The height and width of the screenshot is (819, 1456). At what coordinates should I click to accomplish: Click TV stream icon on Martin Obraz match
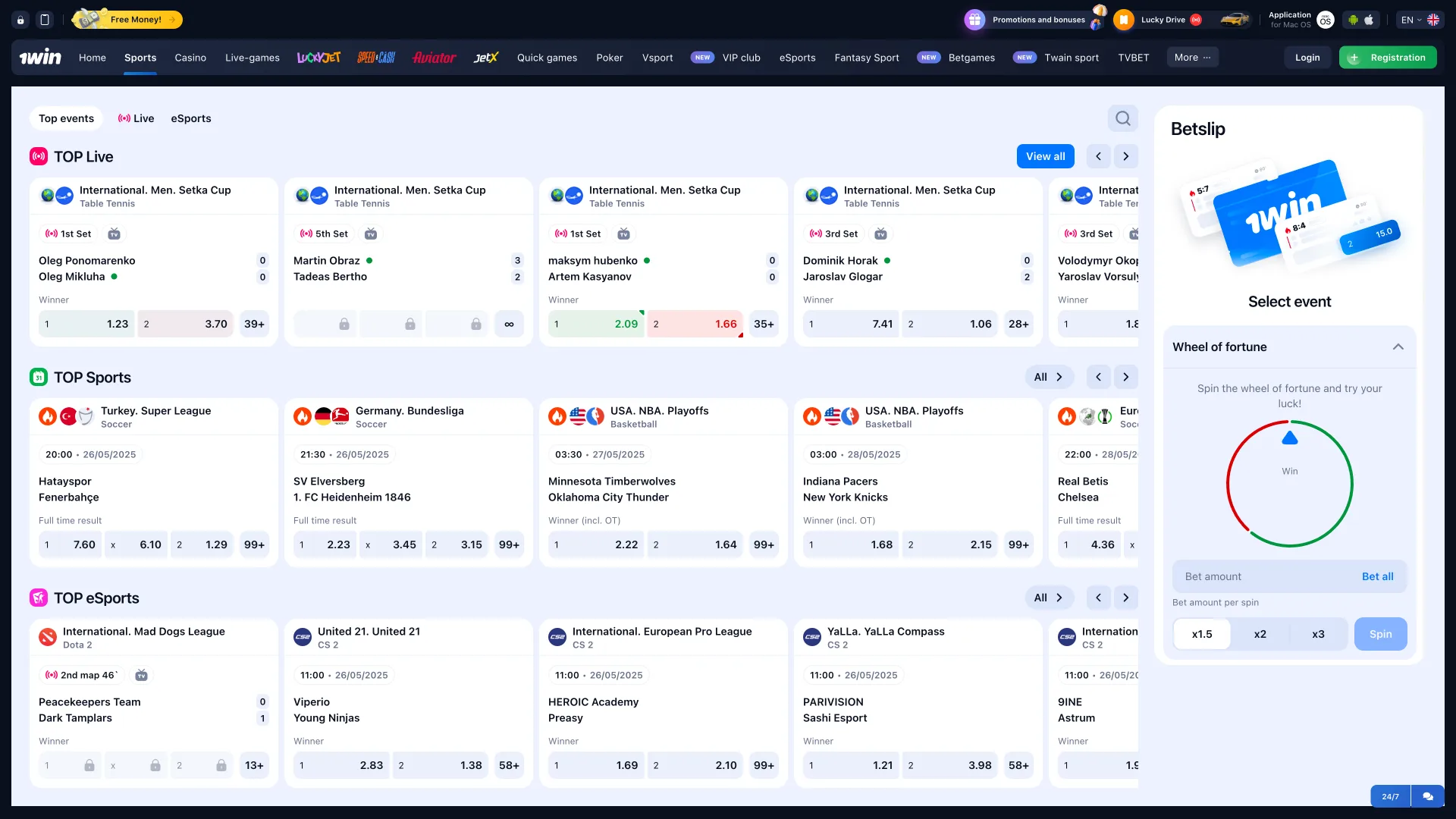(371, 234)
